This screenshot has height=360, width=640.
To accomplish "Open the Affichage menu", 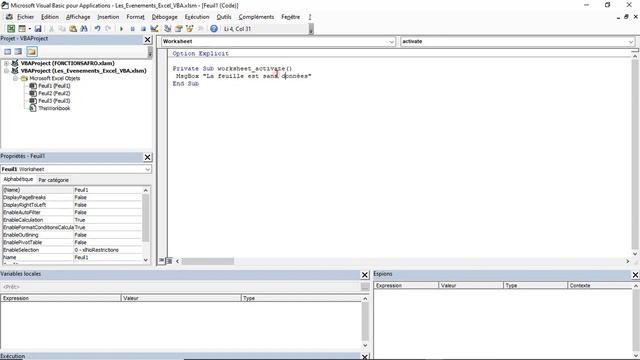I will (x=78, y=17).
